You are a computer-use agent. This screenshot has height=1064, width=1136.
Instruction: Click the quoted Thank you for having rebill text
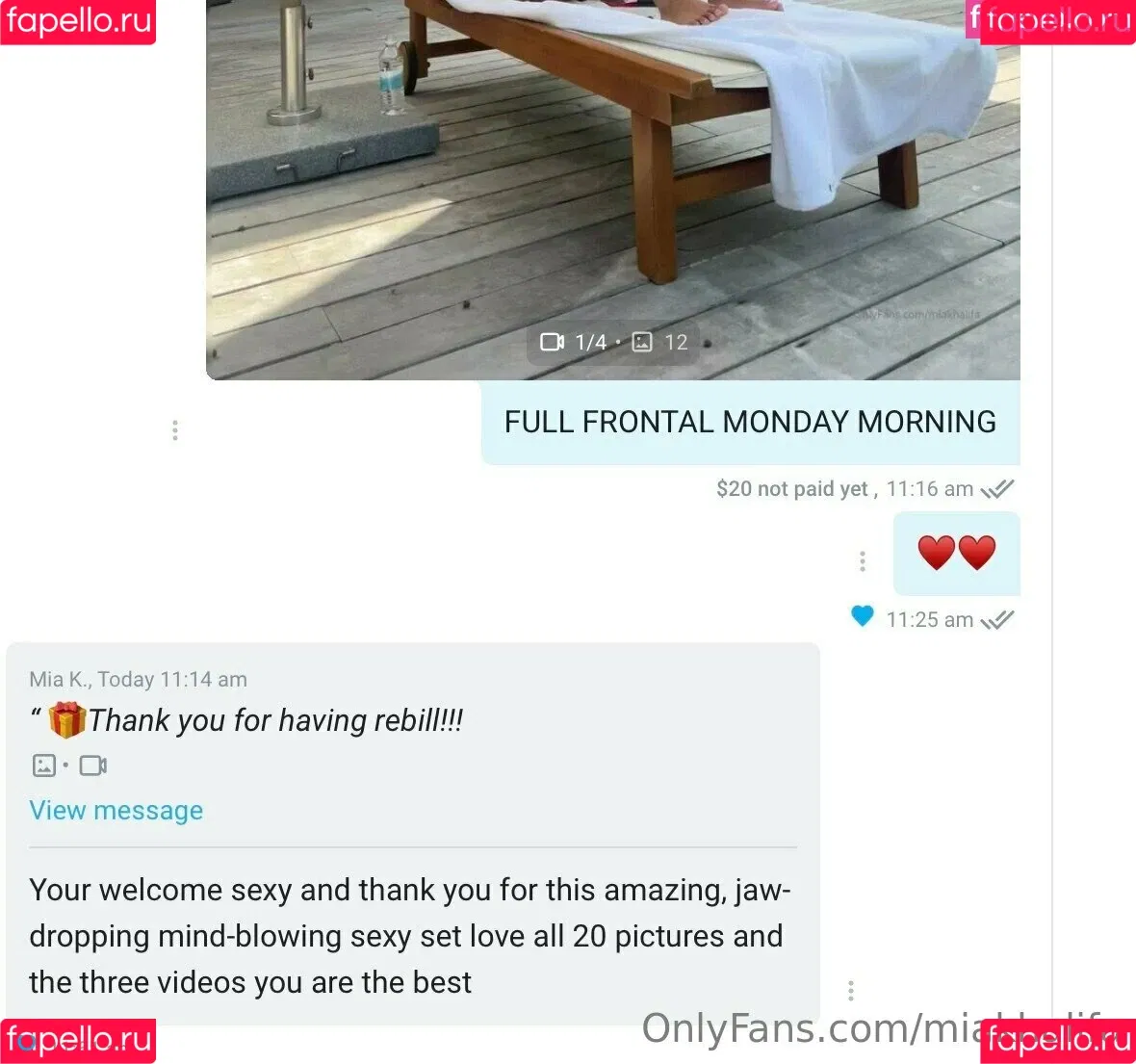pyautogui.click(x=275, y=720)
